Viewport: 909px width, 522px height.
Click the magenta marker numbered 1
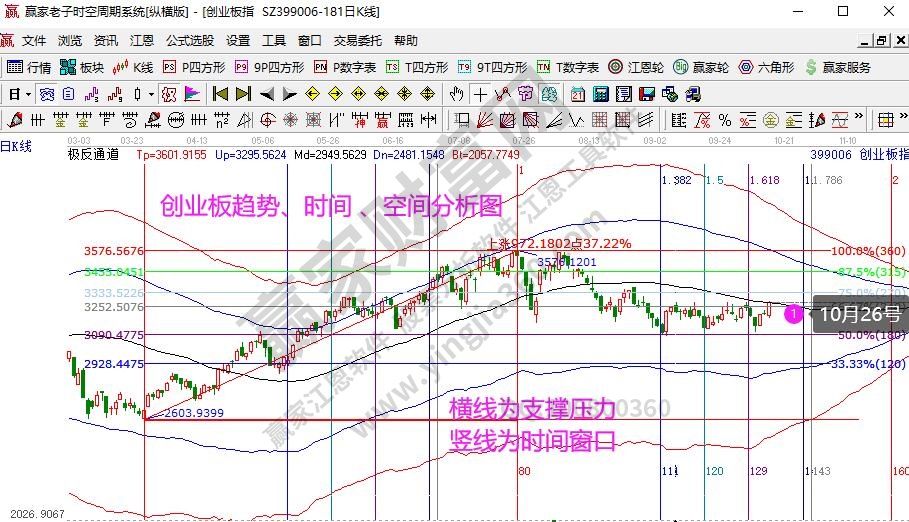click(x=792, y=314)
